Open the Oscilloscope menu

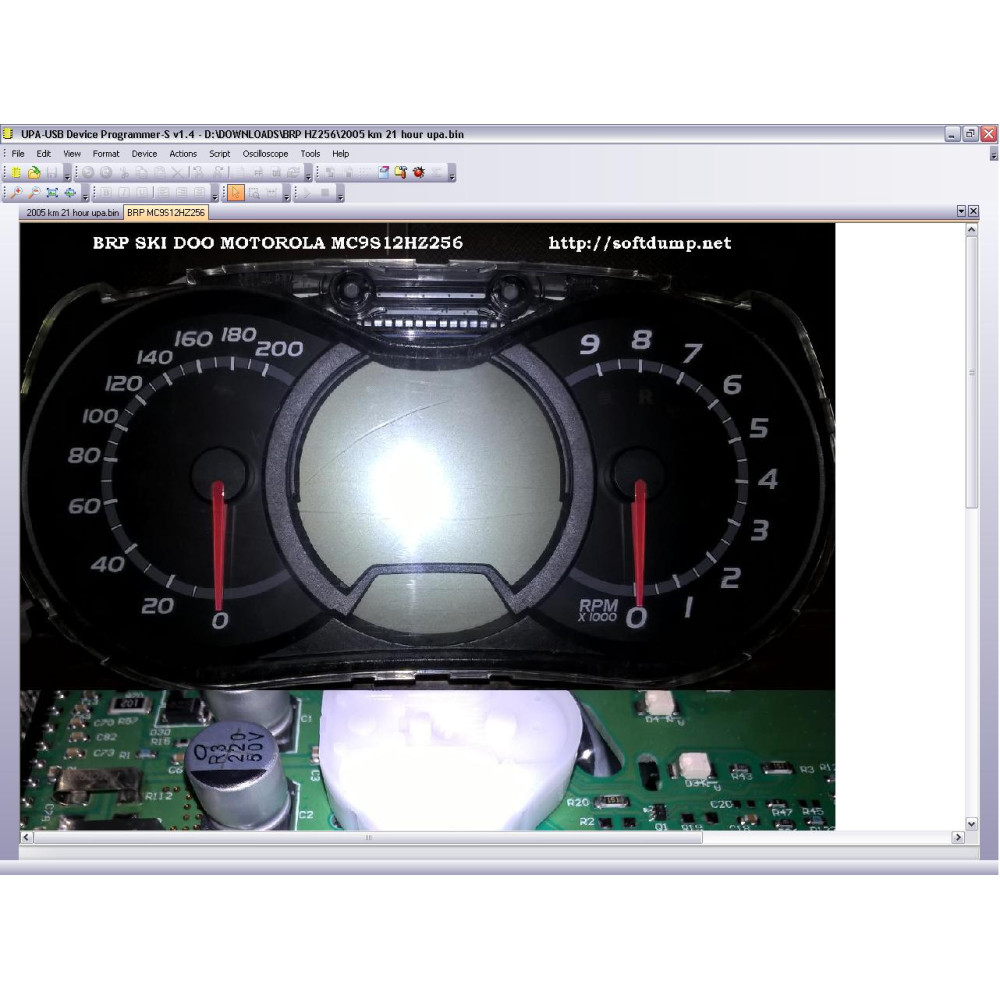click(265, 154)
